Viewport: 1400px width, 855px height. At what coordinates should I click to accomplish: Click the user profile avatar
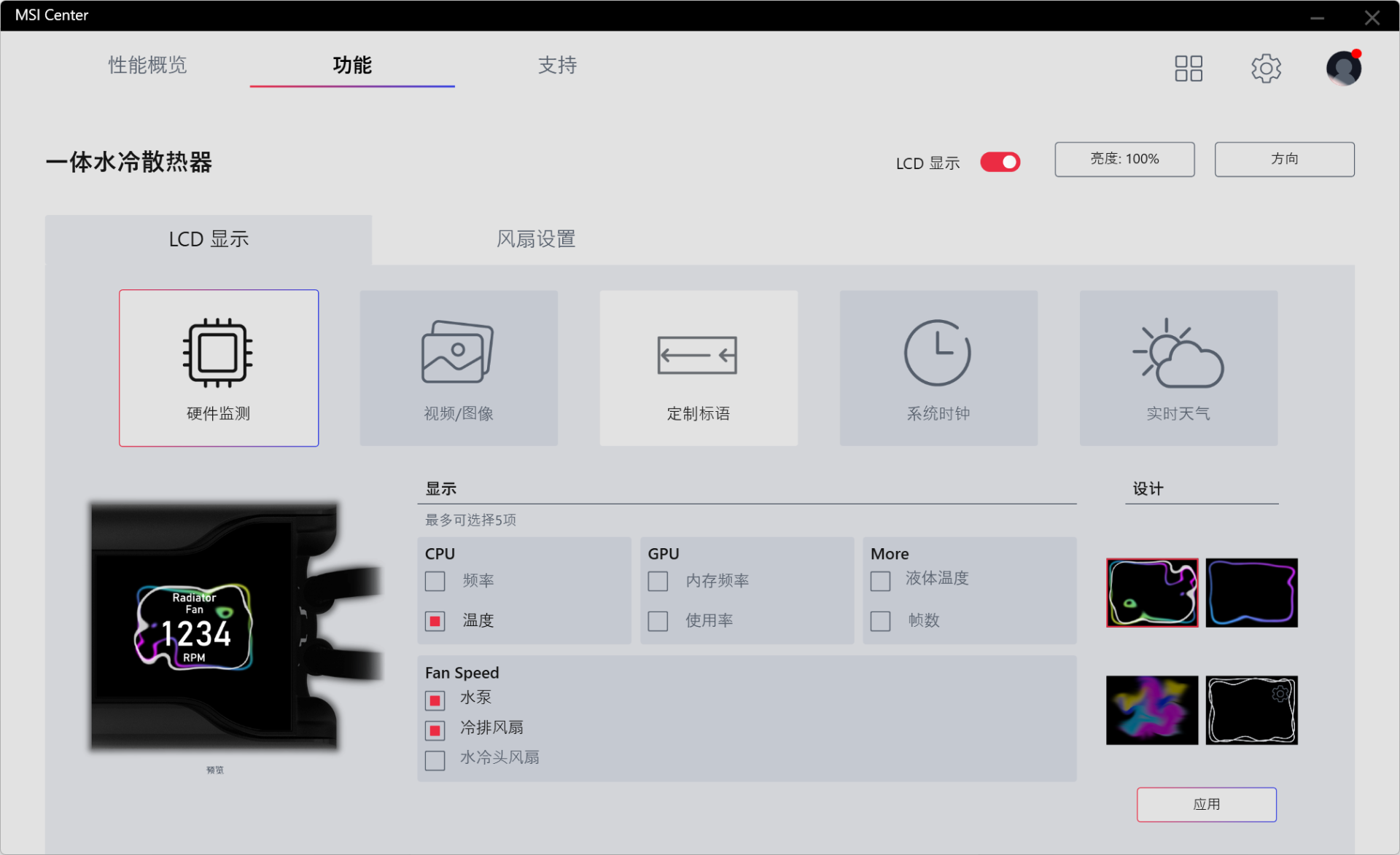pos(1344,69)
